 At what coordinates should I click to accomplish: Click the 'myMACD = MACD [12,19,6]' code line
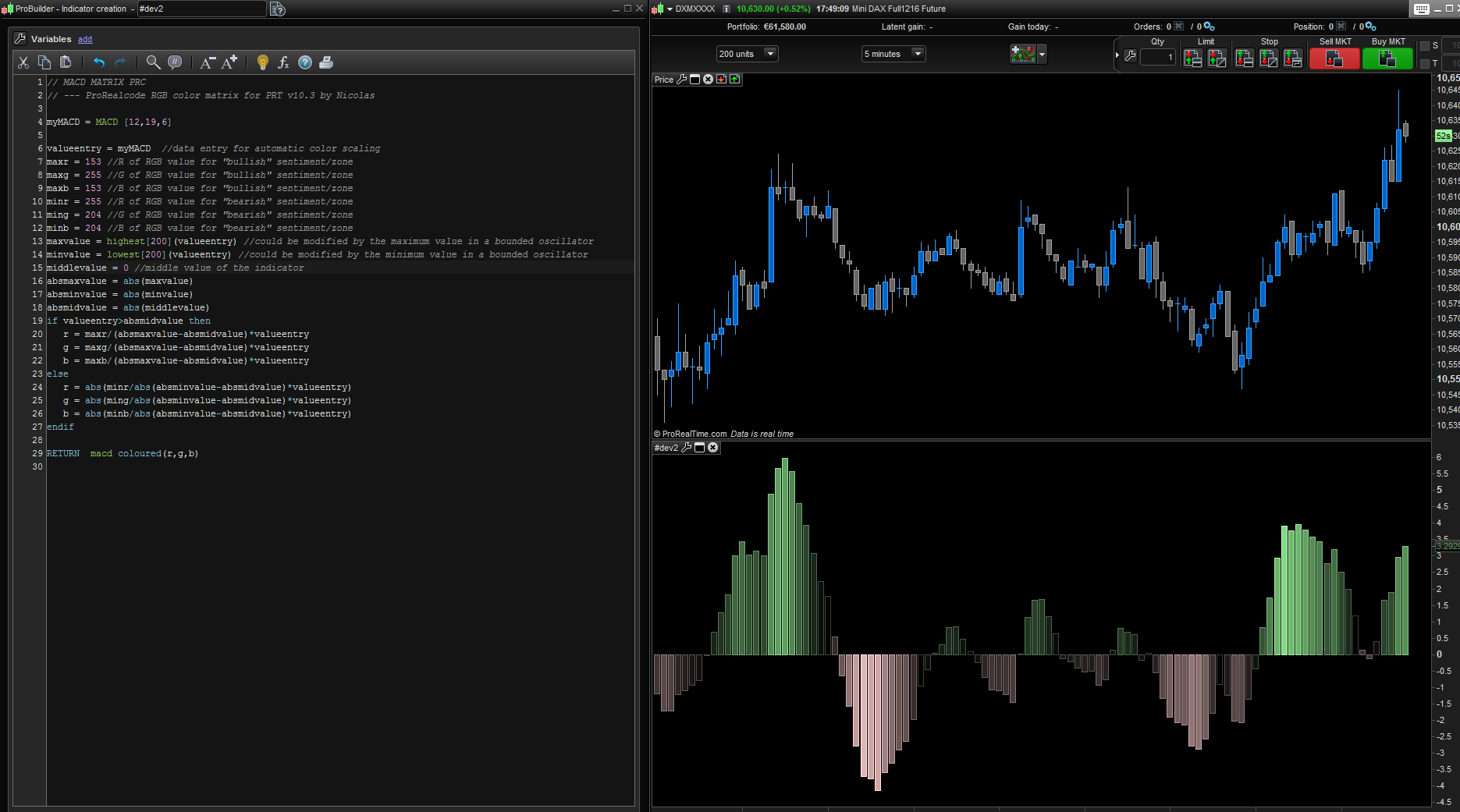click(x=109, y=122)
